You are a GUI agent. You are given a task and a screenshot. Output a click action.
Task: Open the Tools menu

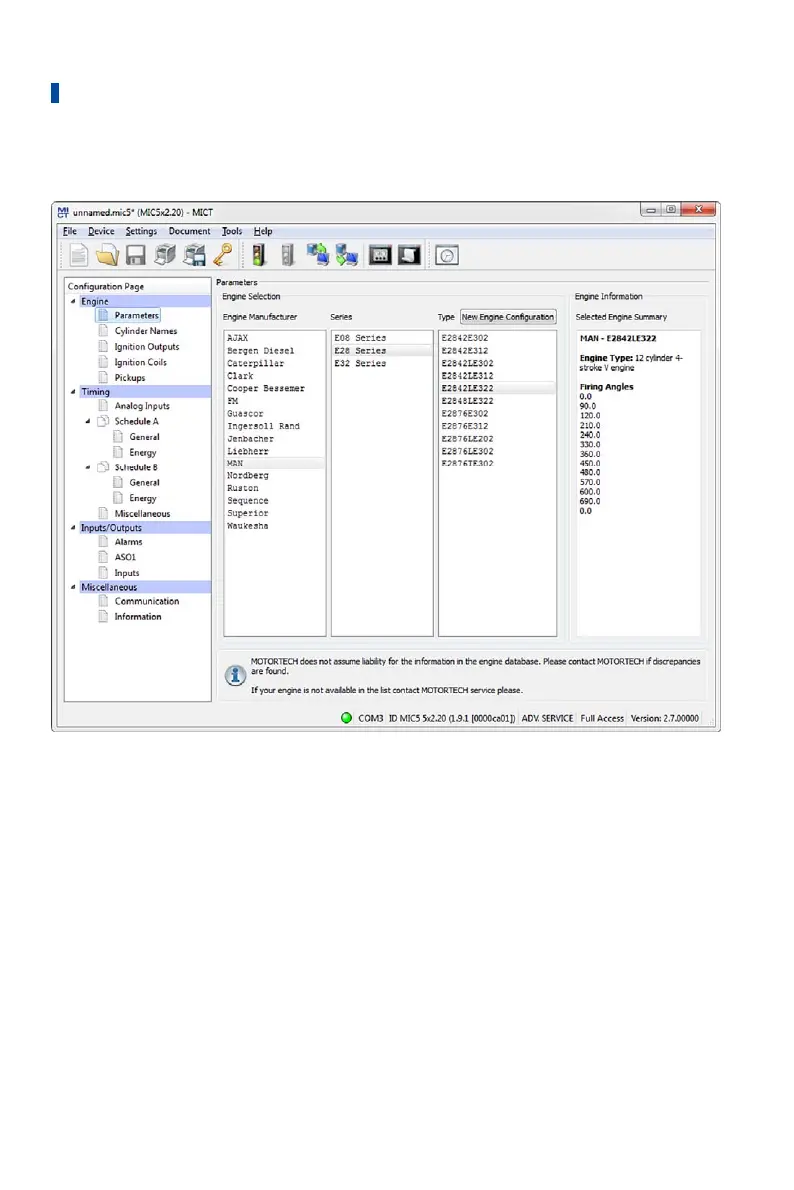[231, 231]
